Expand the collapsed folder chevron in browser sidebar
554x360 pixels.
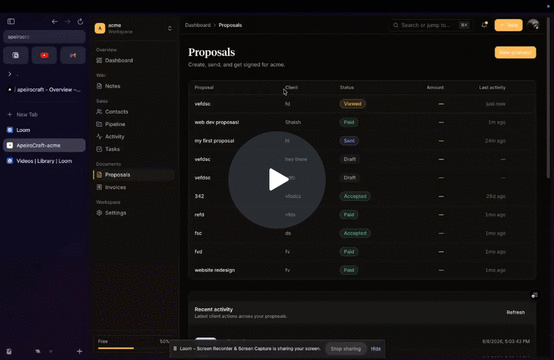10,74
